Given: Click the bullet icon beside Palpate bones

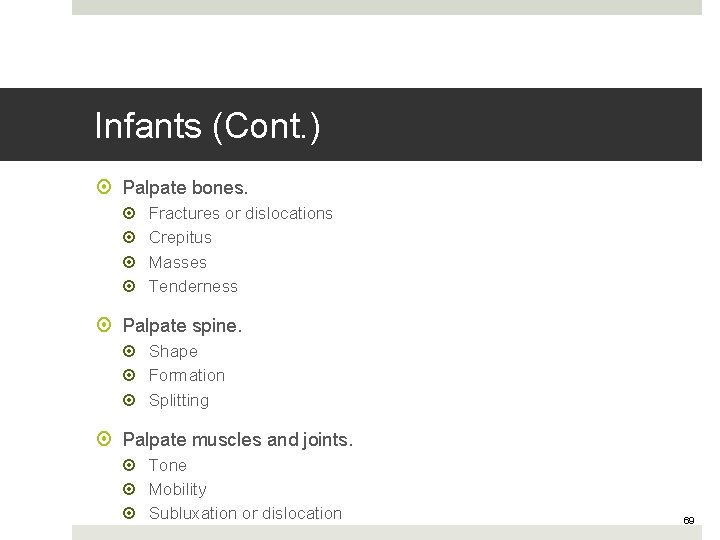Looking at the screenshot, I should pyautogui.click(x=106, y=187).
